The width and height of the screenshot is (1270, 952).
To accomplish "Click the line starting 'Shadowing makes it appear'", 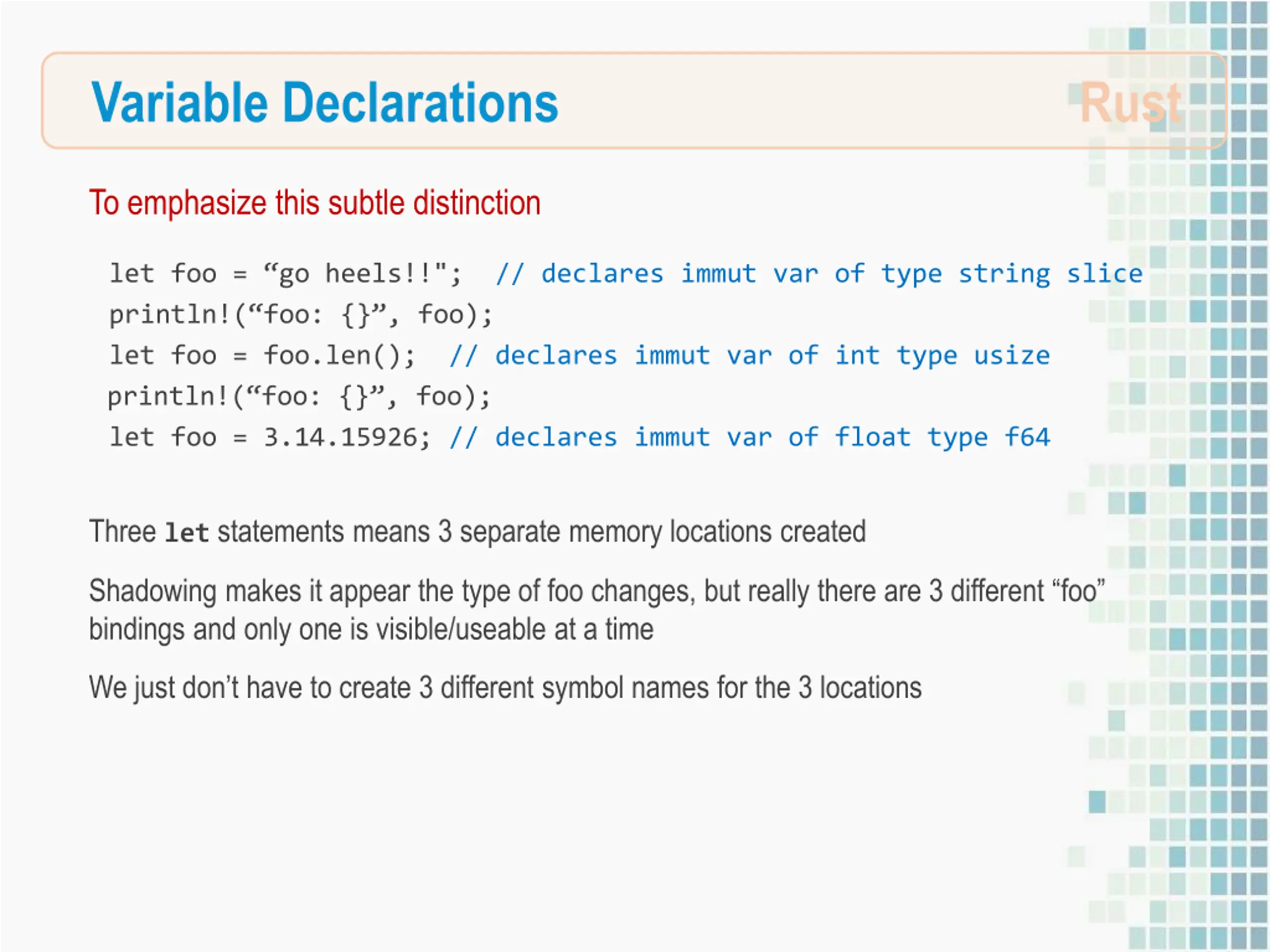I will 597,591.
